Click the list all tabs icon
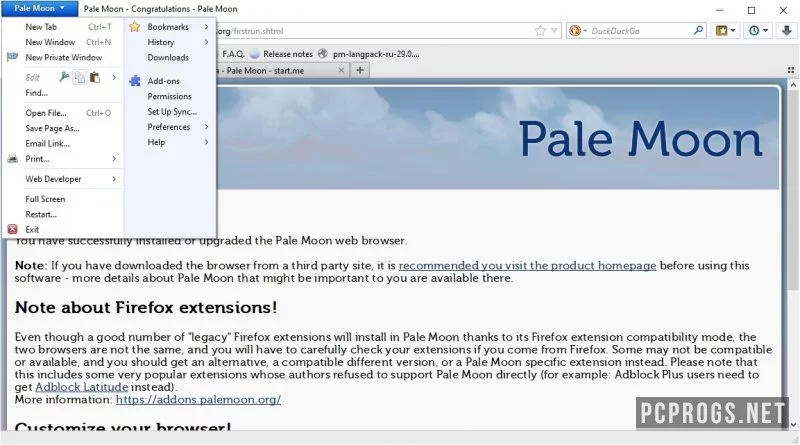Screen dimensions: 800x445 (791, 70)
